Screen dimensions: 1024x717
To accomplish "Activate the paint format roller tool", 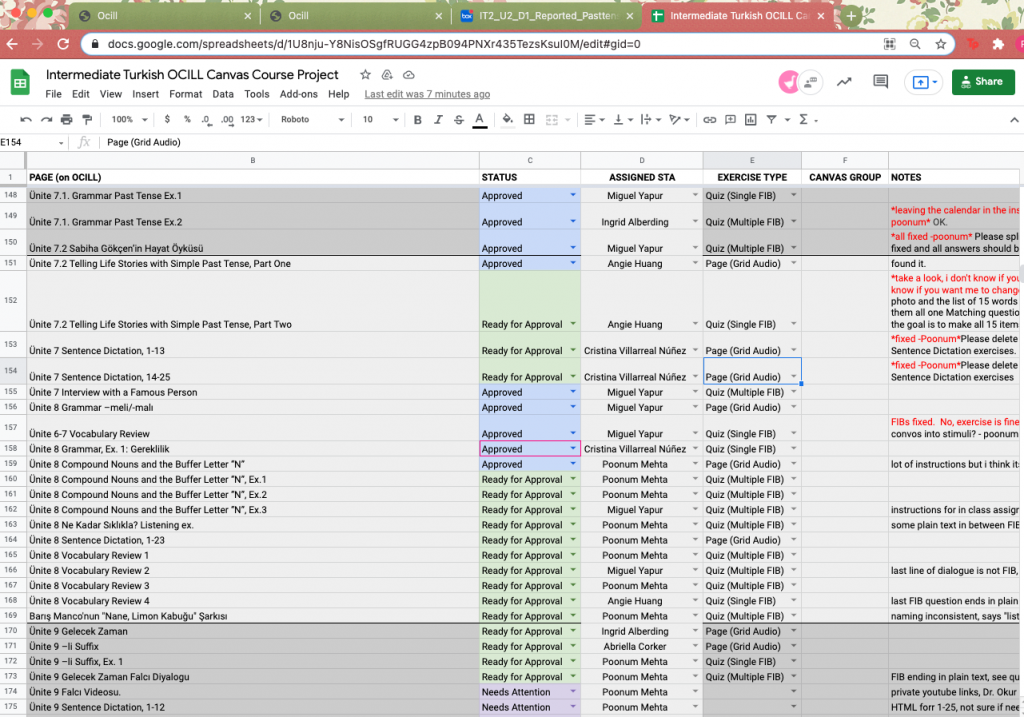I will coord(87,120).
